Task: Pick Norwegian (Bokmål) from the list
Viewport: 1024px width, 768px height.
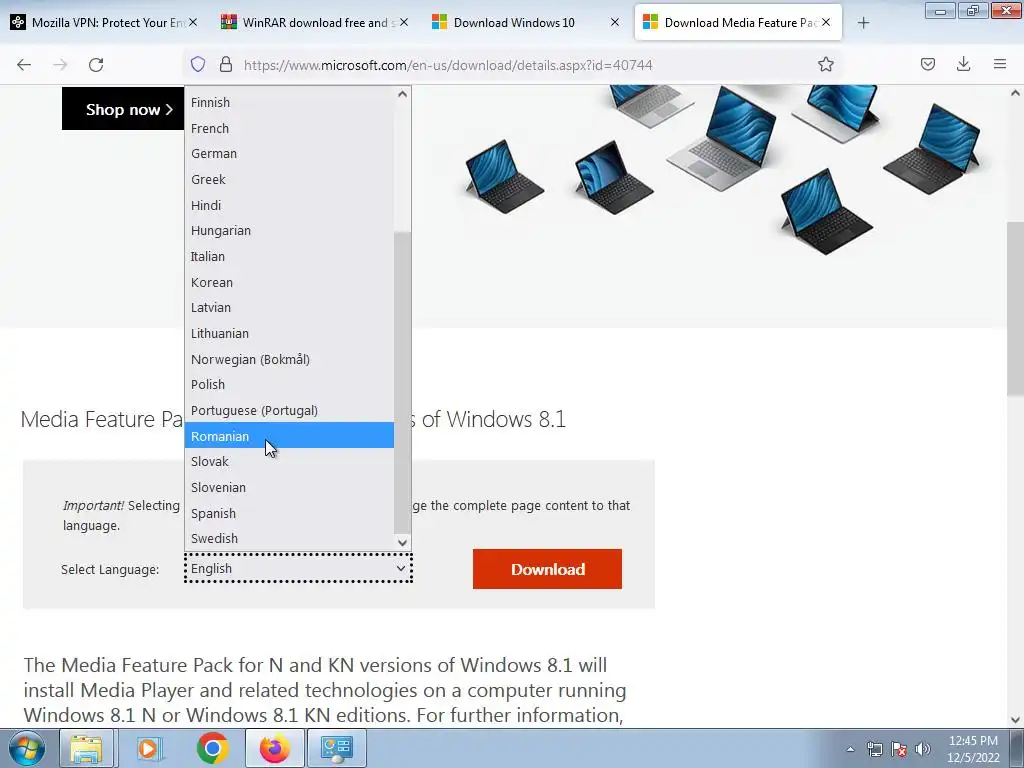Action: (289, 359)
